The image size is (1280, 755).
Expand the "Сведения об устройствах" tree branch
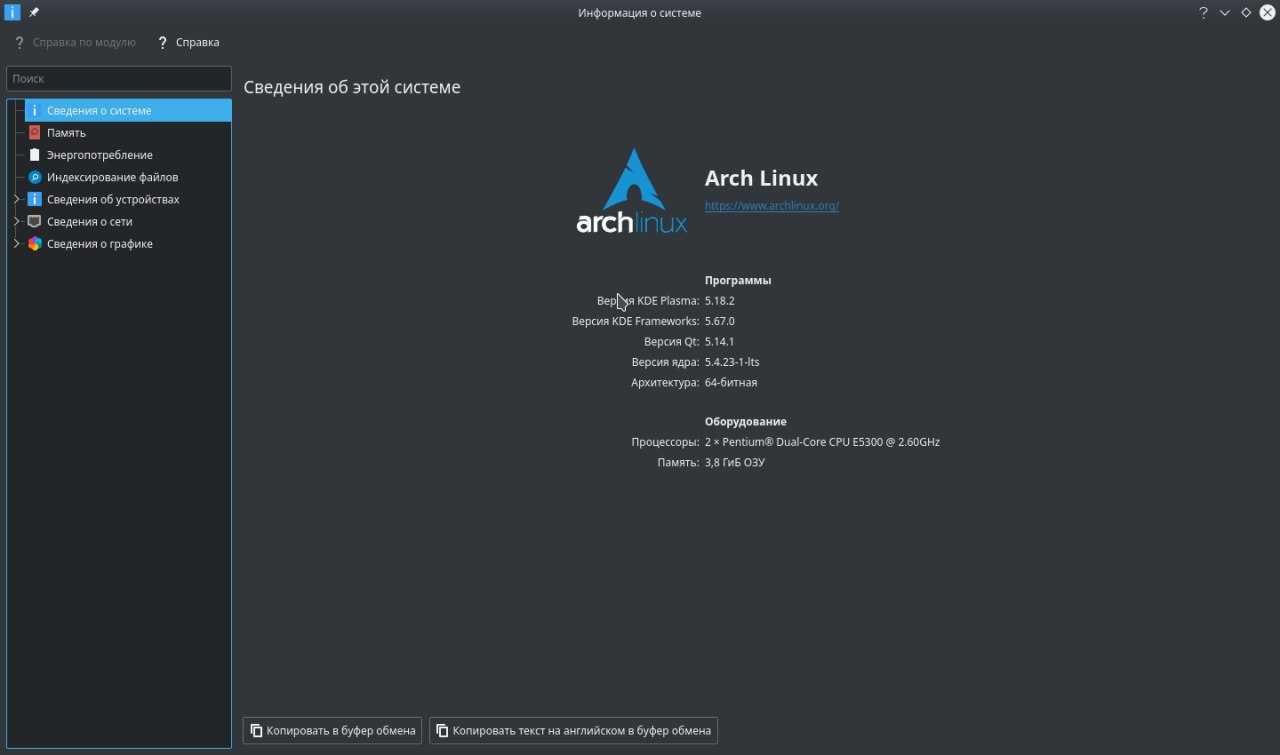coord(16,199)
